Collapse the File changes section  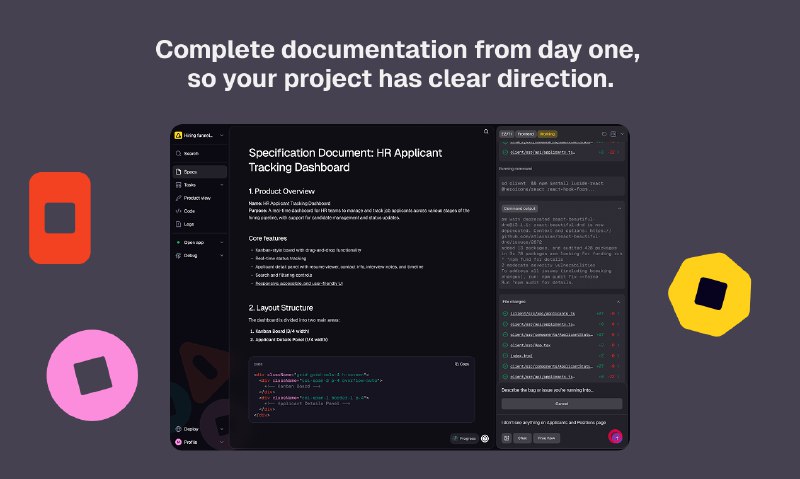tap(618, 300)
